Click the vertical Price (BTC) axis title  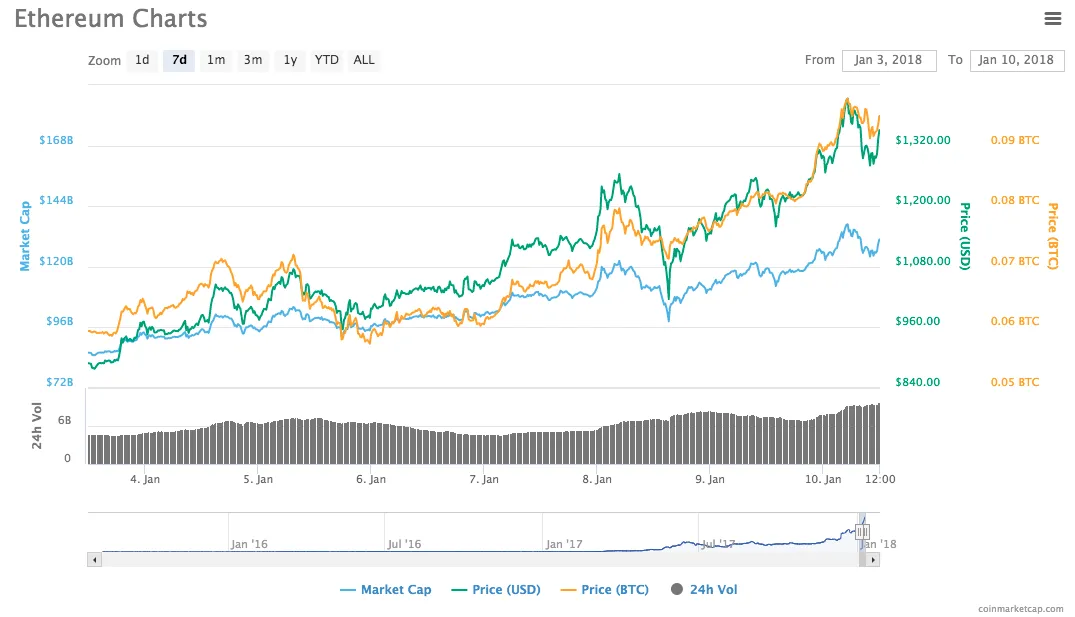[1052, 236]
